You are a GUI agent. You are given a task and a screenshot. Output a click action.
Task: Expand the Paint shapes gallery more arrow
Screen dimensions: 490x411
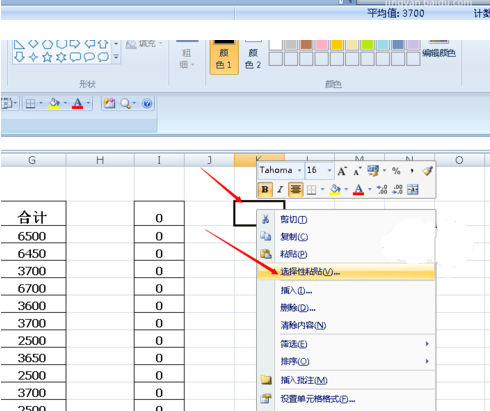click(x=116, y=57)
